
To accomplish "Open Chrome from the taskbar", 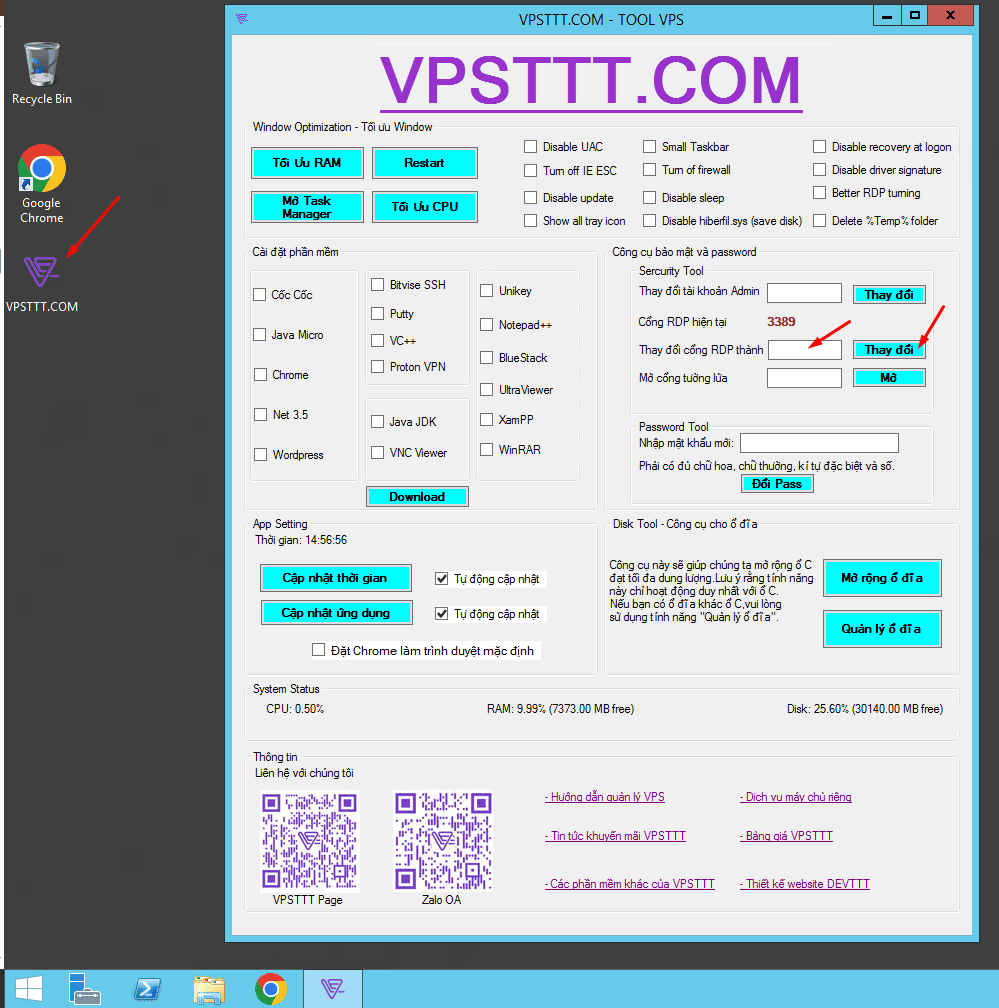I will point(271,989).
